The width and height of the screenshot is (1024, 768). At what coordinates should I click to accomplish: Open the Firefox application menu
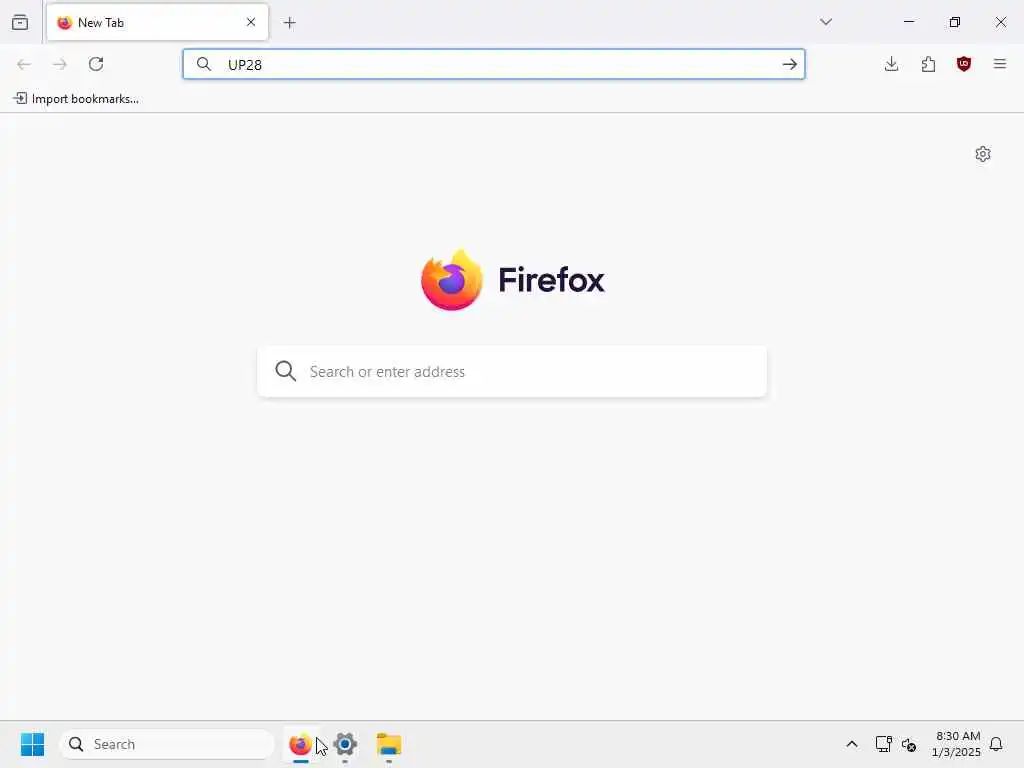[x=1000, y=64]
